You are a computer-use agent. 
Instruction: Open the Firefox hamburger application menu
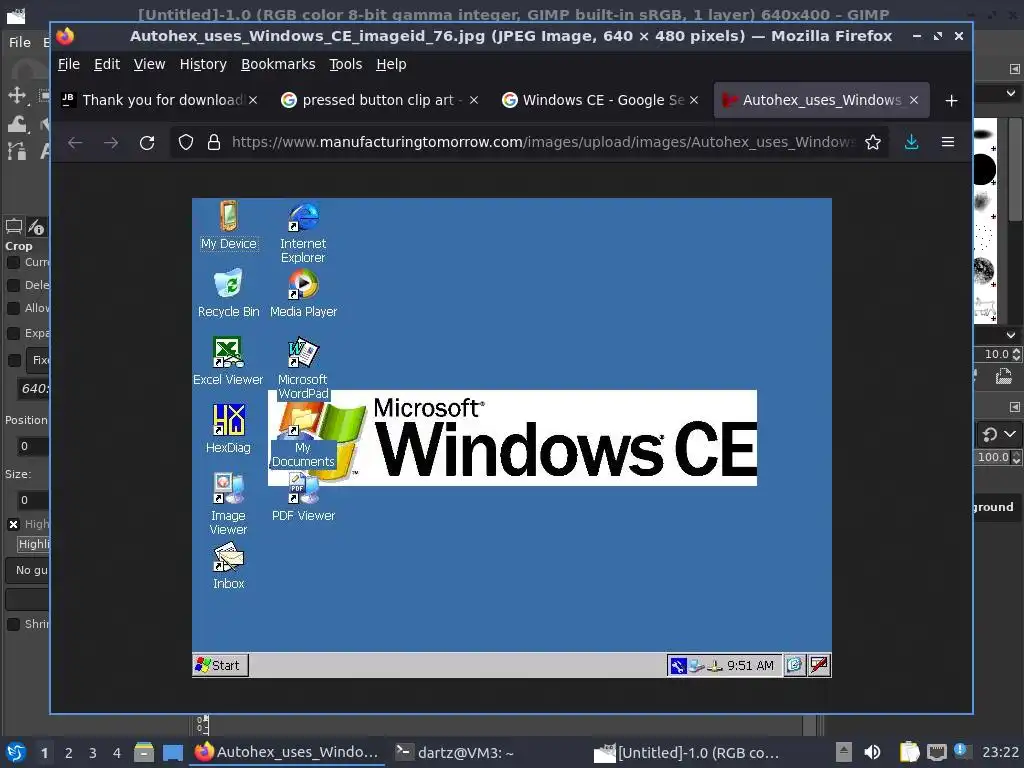(x=948, y=142)
